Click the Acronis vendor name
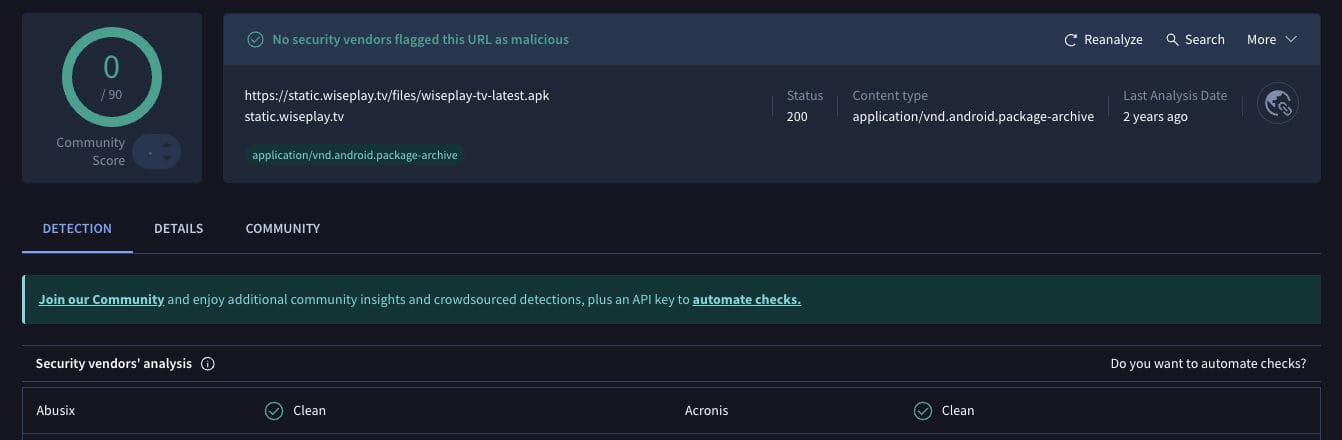1342x440 pixels. pos(706,410)
